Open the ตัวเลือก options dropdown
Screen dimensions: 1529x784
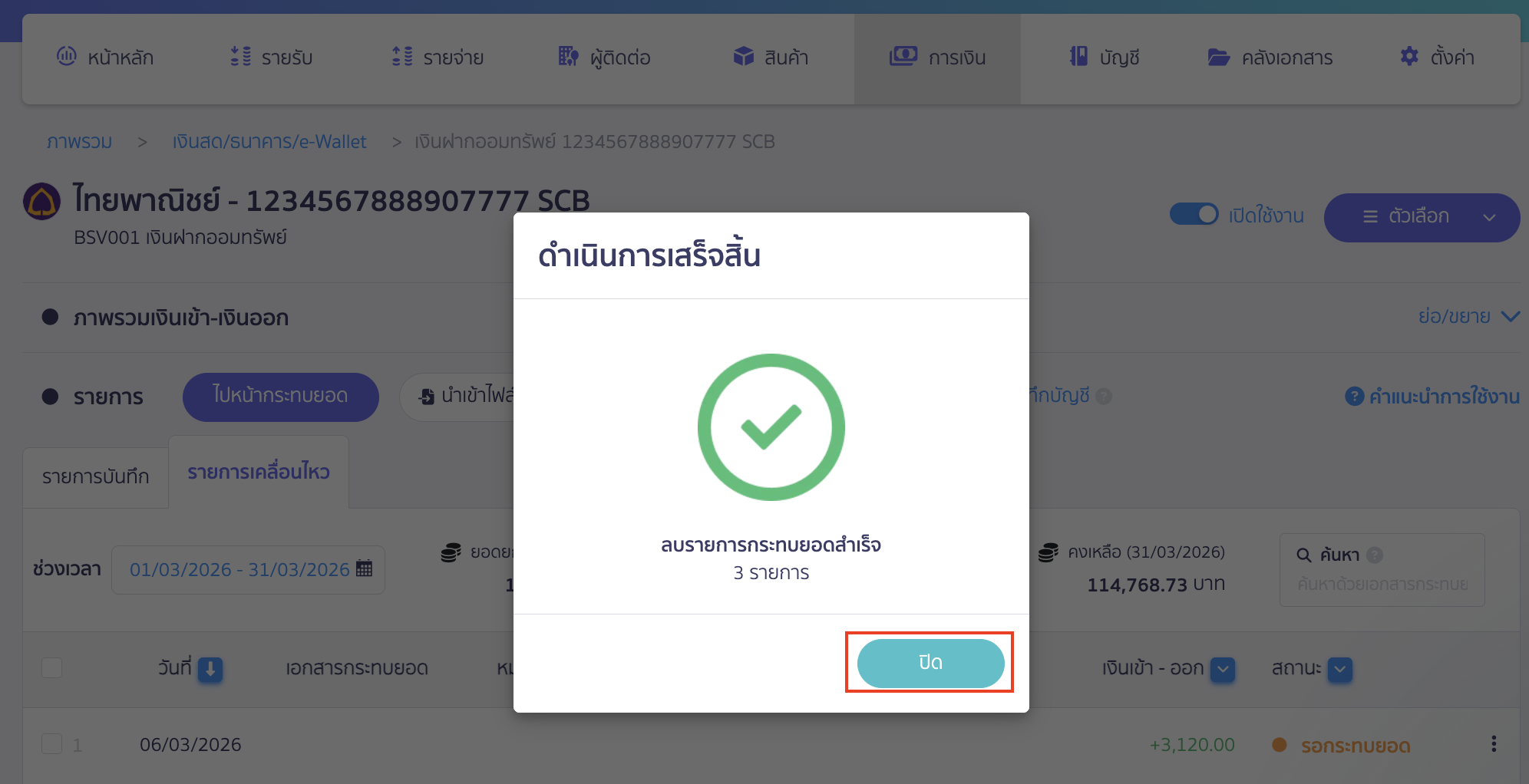coord(1421,217)
